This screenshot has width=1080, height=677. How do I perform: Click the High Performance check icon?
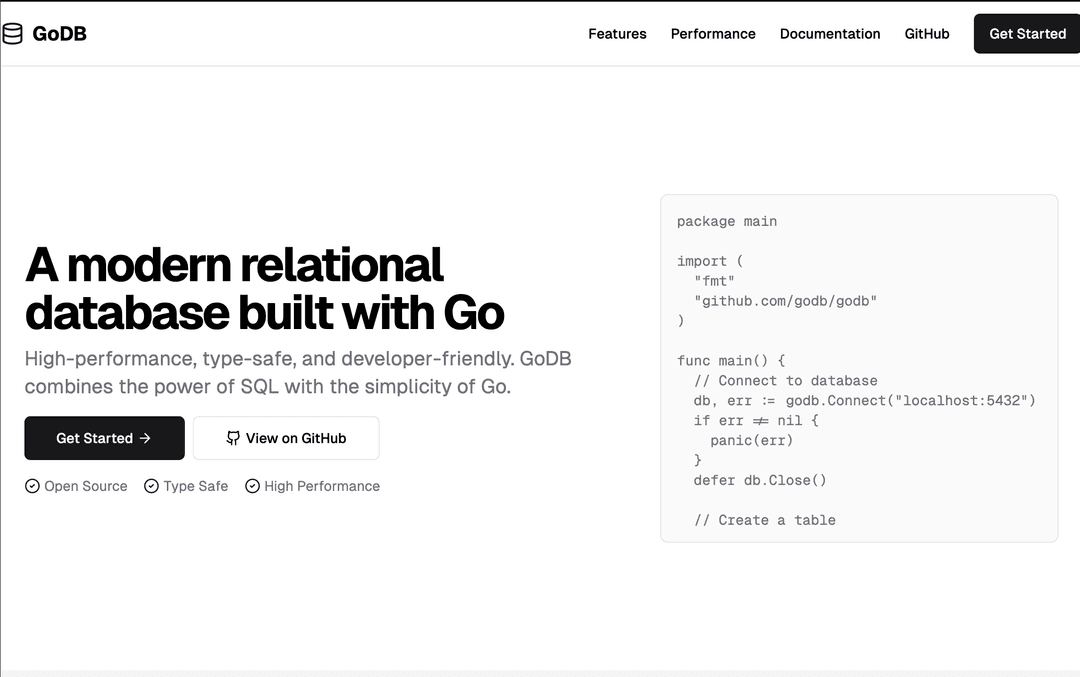pos(252,486)
